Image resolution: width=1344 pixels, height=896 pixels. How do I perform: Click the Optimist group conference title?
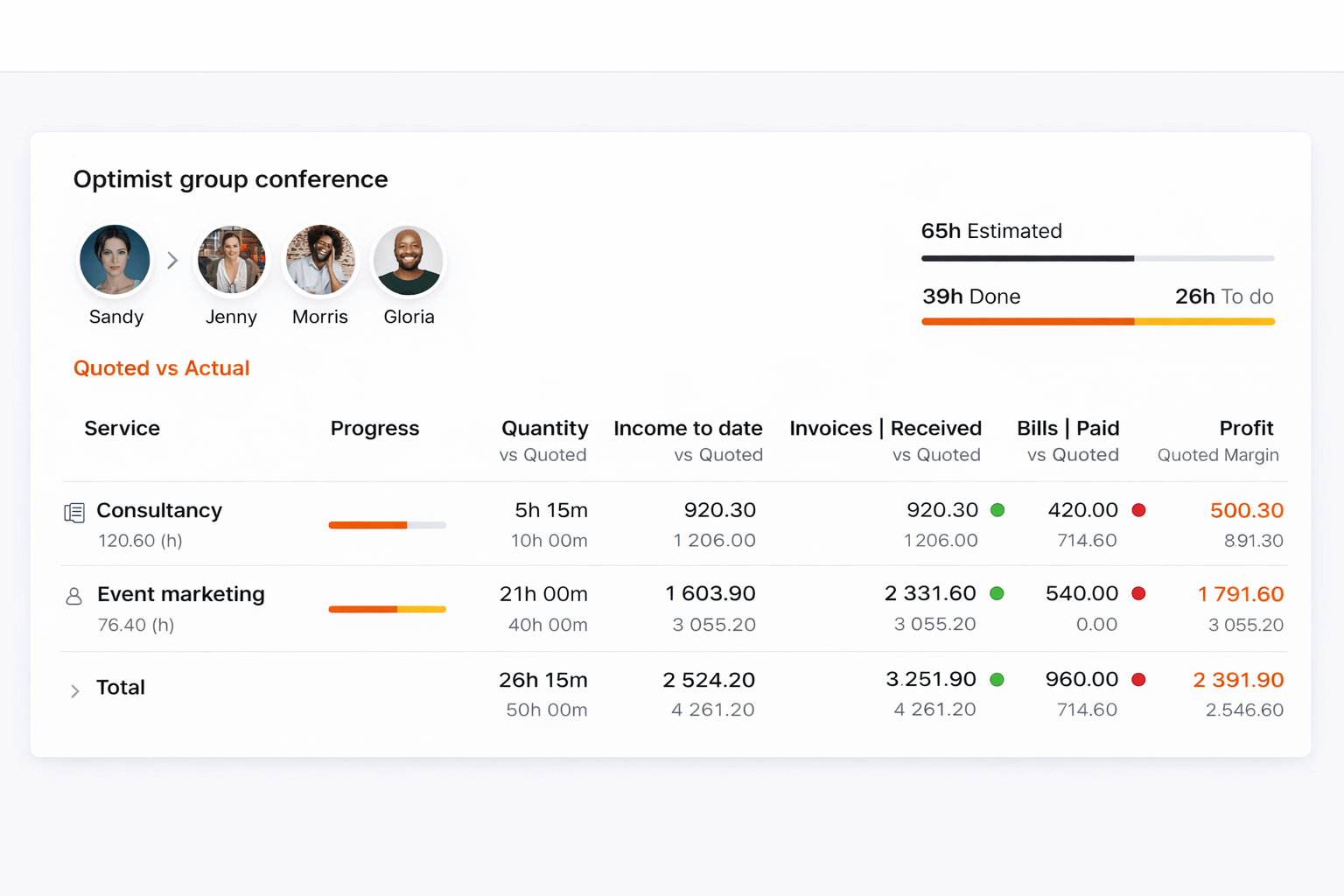[x=230, y=179]
